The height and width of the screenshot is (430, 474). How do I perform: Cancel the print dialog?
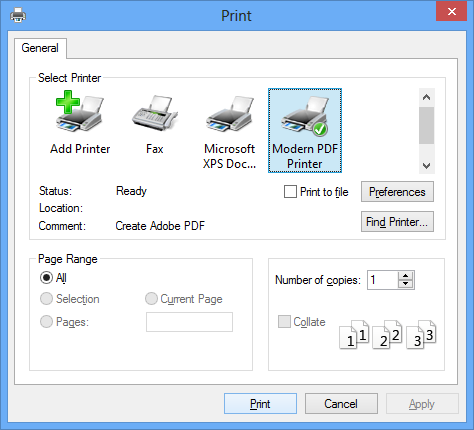341,404
